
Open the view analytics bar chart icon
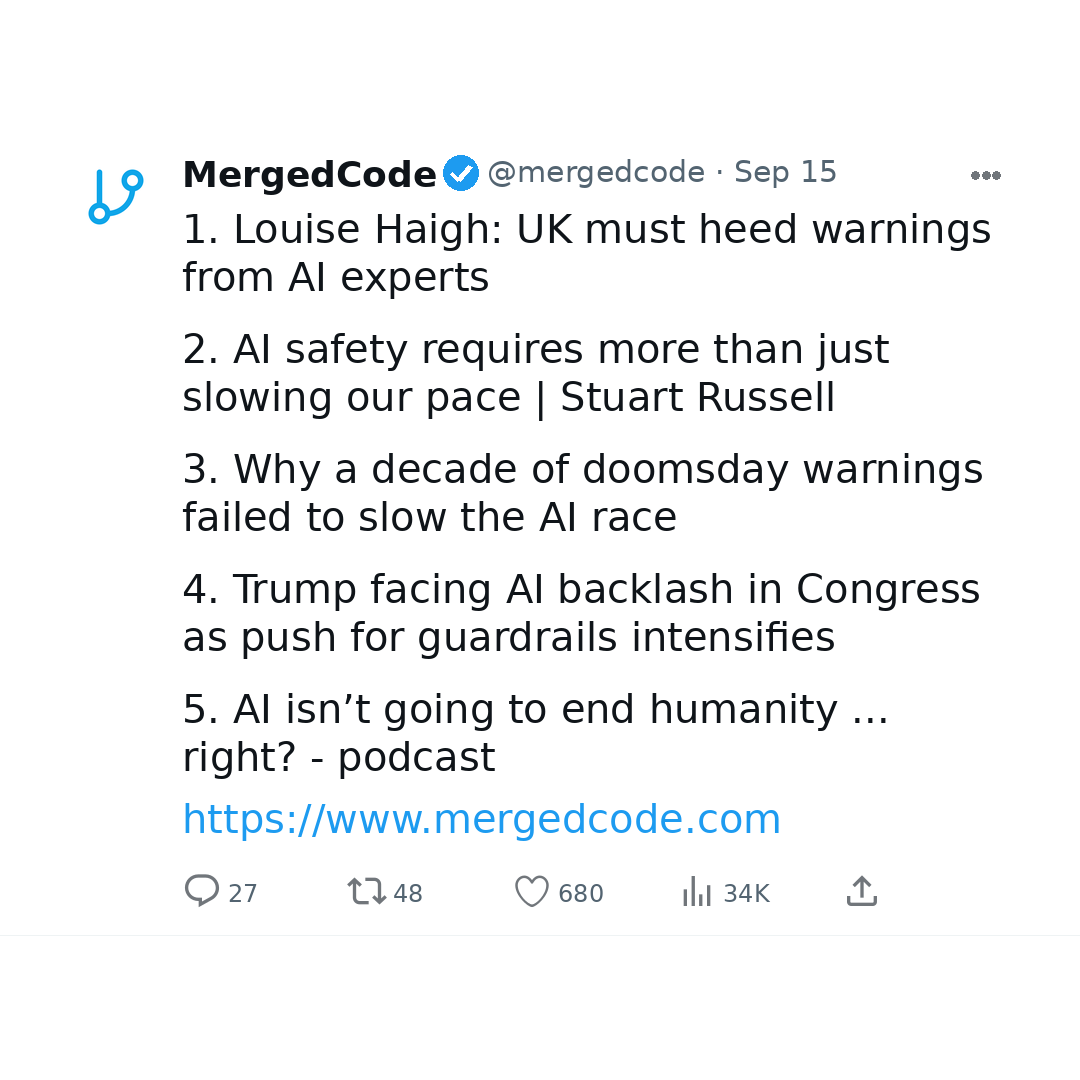tap(696, 891)
